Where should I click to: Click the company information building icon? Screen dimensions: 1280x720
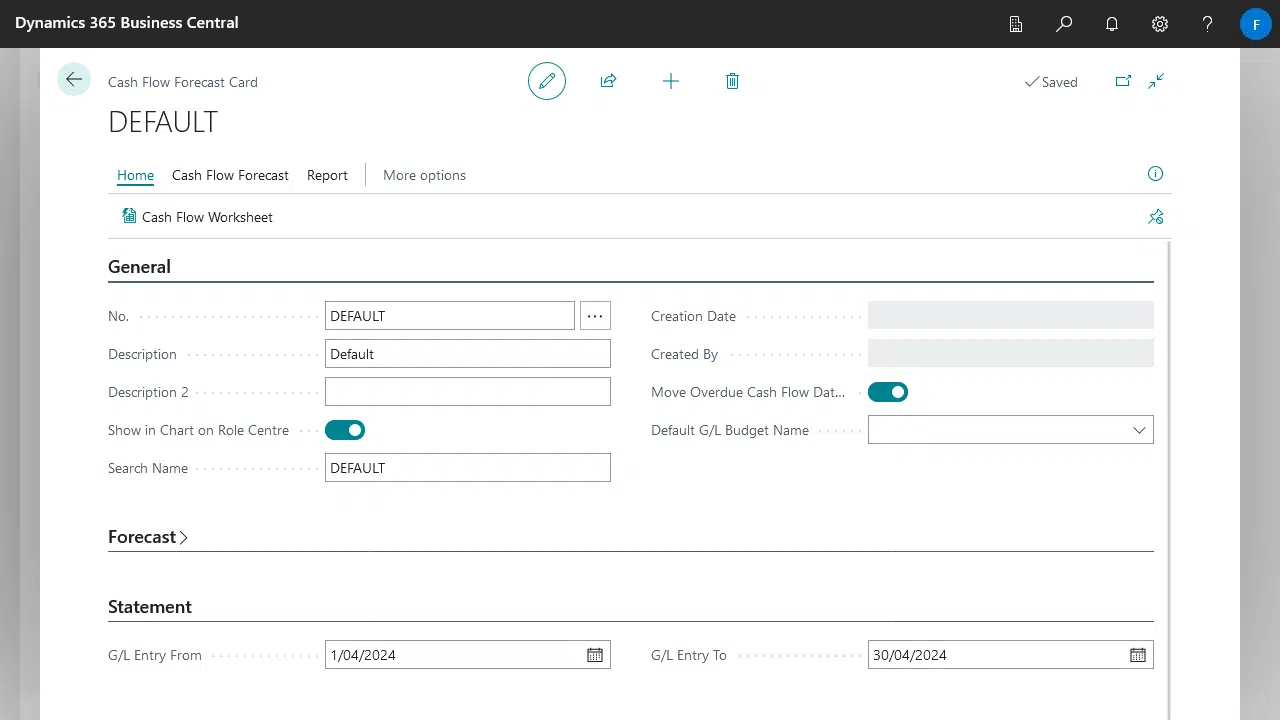(1016, 23)
